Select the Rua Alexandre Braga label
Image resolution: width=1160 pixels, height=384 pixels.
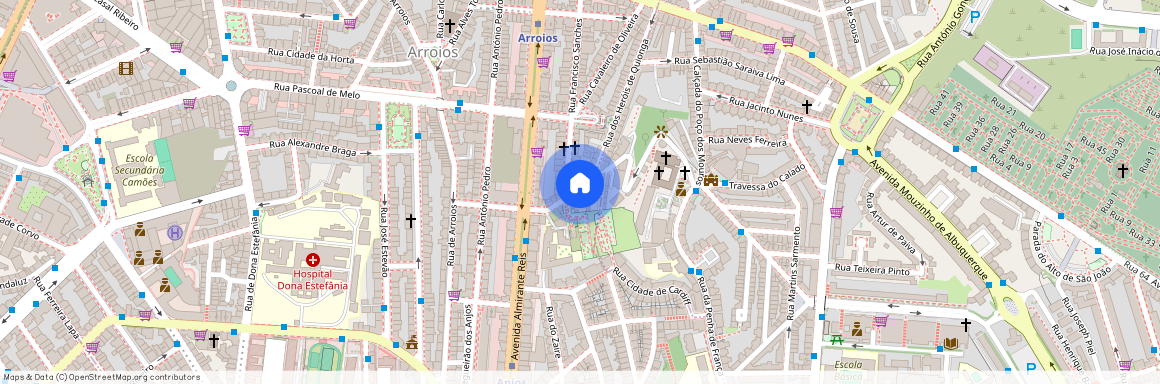[313, 147]
